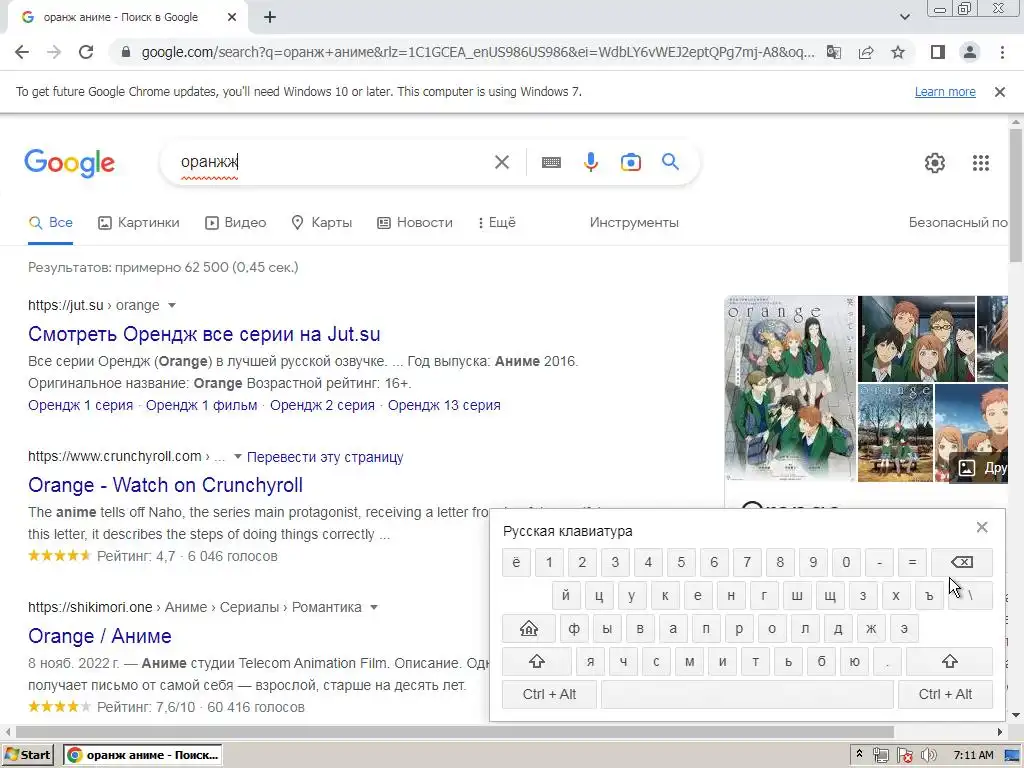Viewport: 1024px width, 768px height.
Task: Tap the й key on virtual keyboard
Action: (x=566, y=596)
